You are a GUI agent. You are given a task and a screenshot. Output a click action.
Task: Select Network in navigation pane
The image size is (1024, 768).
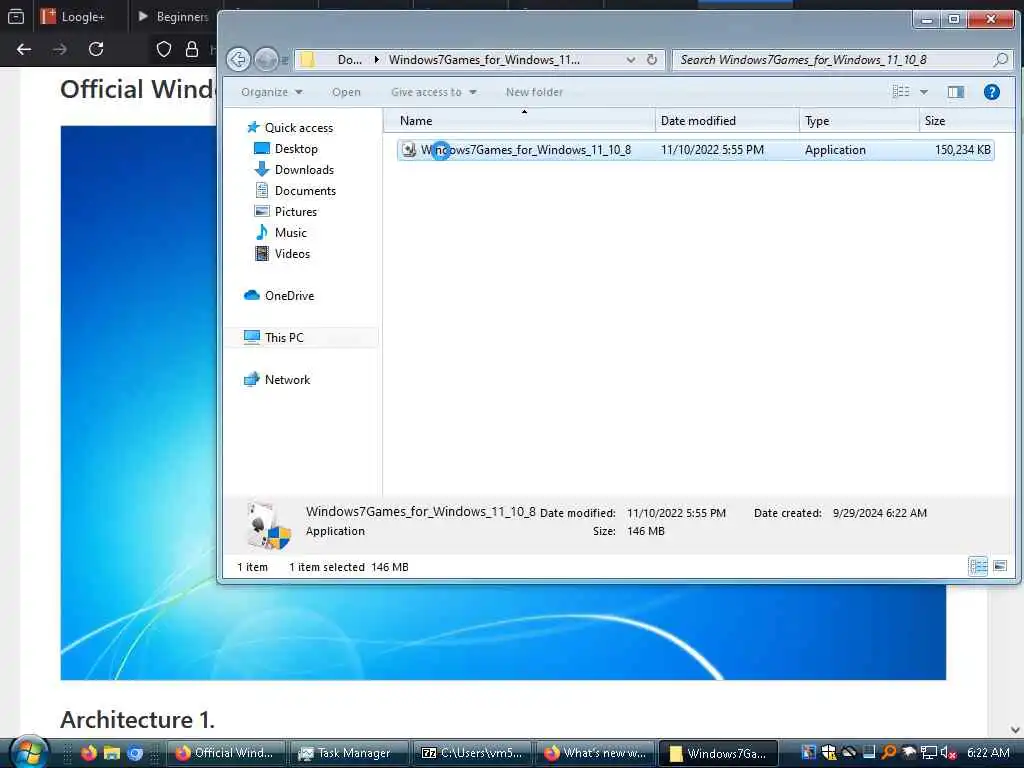[278, 379]
